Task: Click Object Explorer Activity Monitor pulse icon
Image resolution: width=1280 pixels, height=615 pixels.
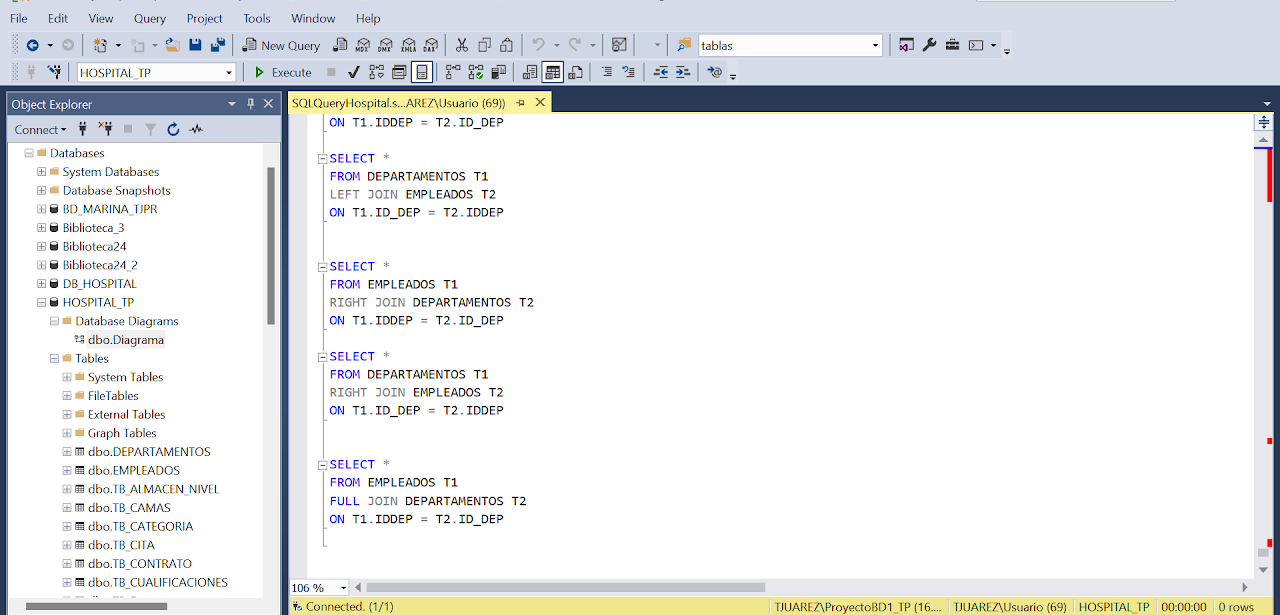Action: tap(196, 129)
